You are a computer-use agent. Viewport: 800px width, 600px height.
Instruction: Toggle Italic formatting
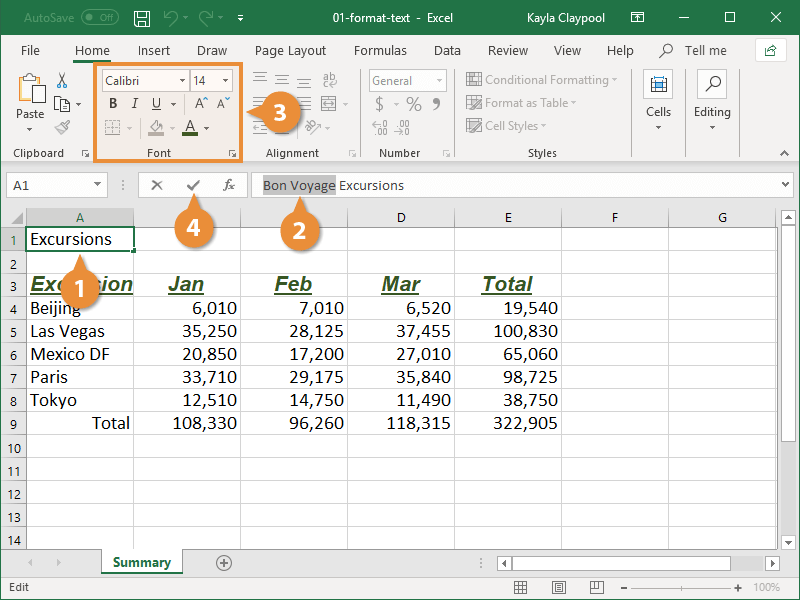135,104
